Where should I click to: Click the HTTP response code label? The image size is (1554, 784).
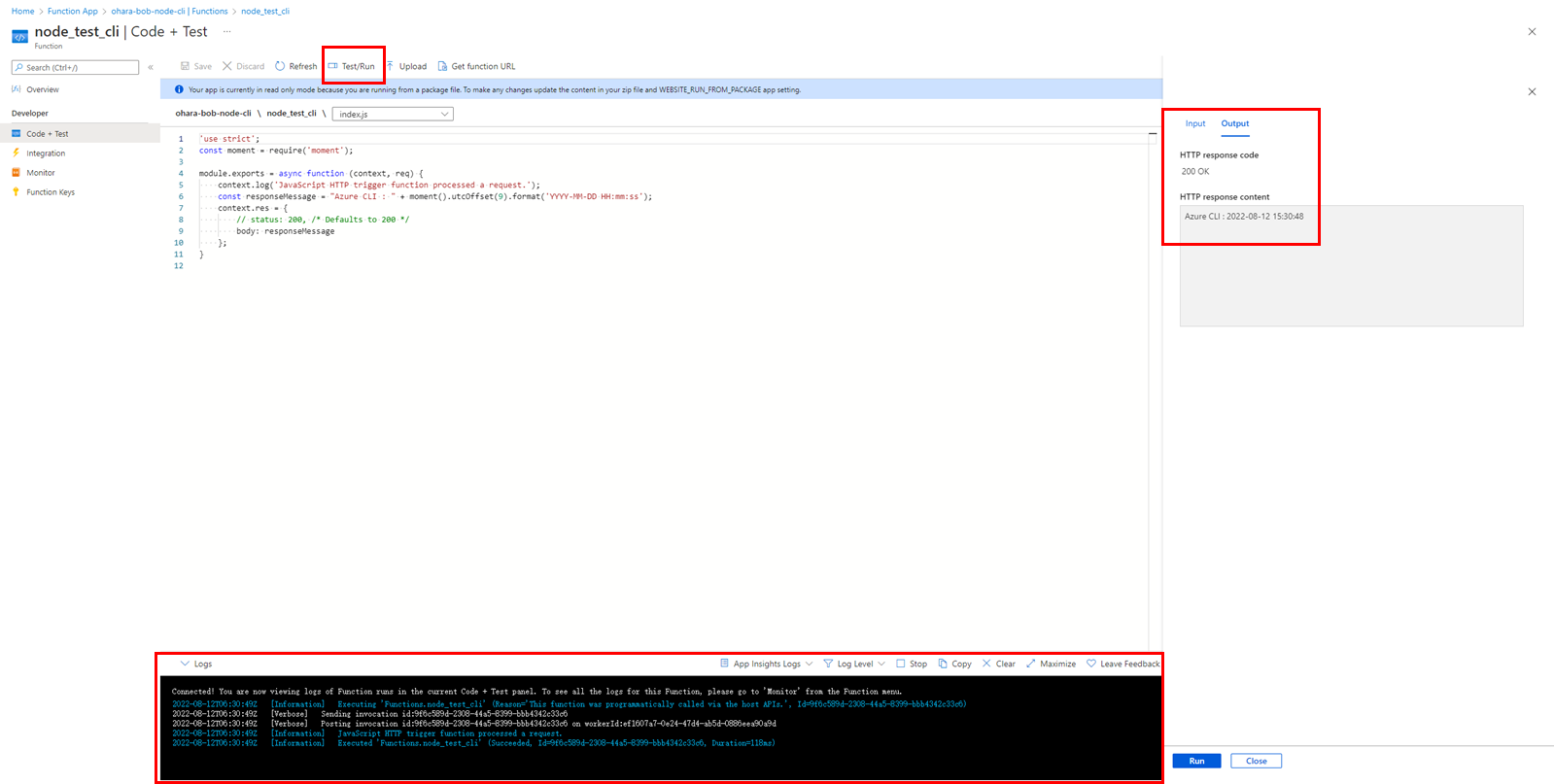[x=1219, y=155]
